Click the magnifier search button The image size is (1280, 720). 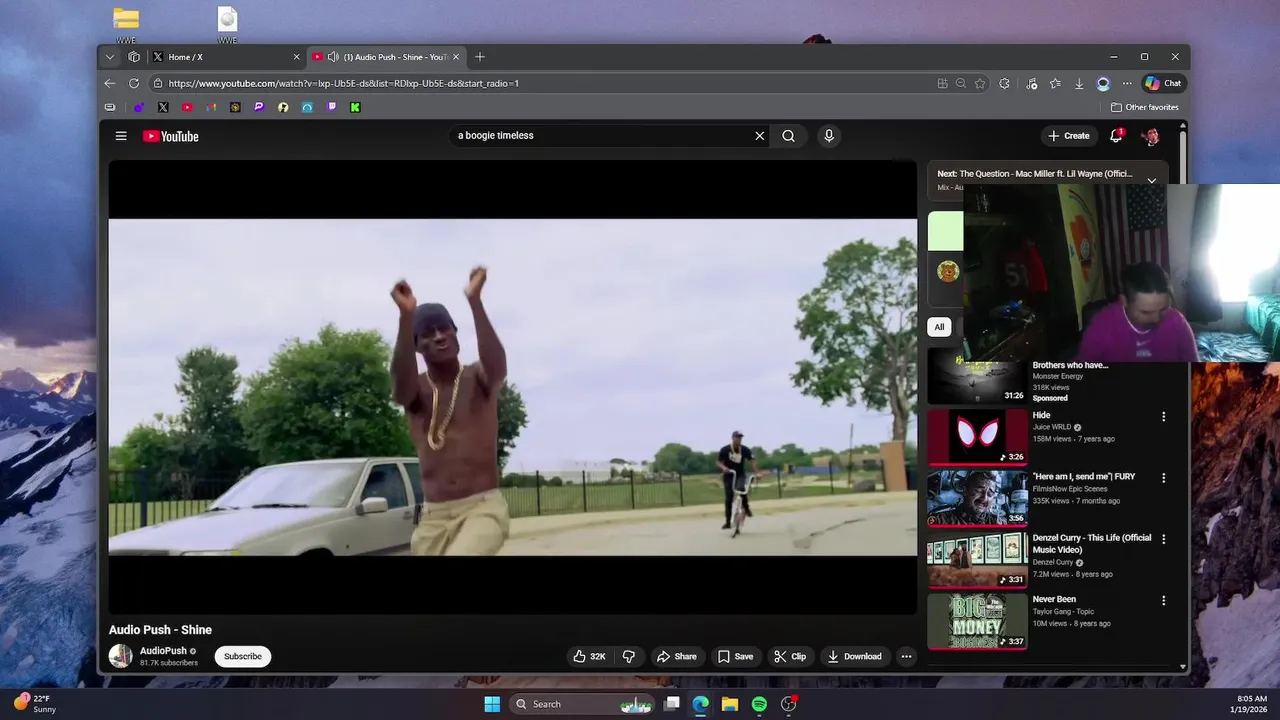click(788, 136)
